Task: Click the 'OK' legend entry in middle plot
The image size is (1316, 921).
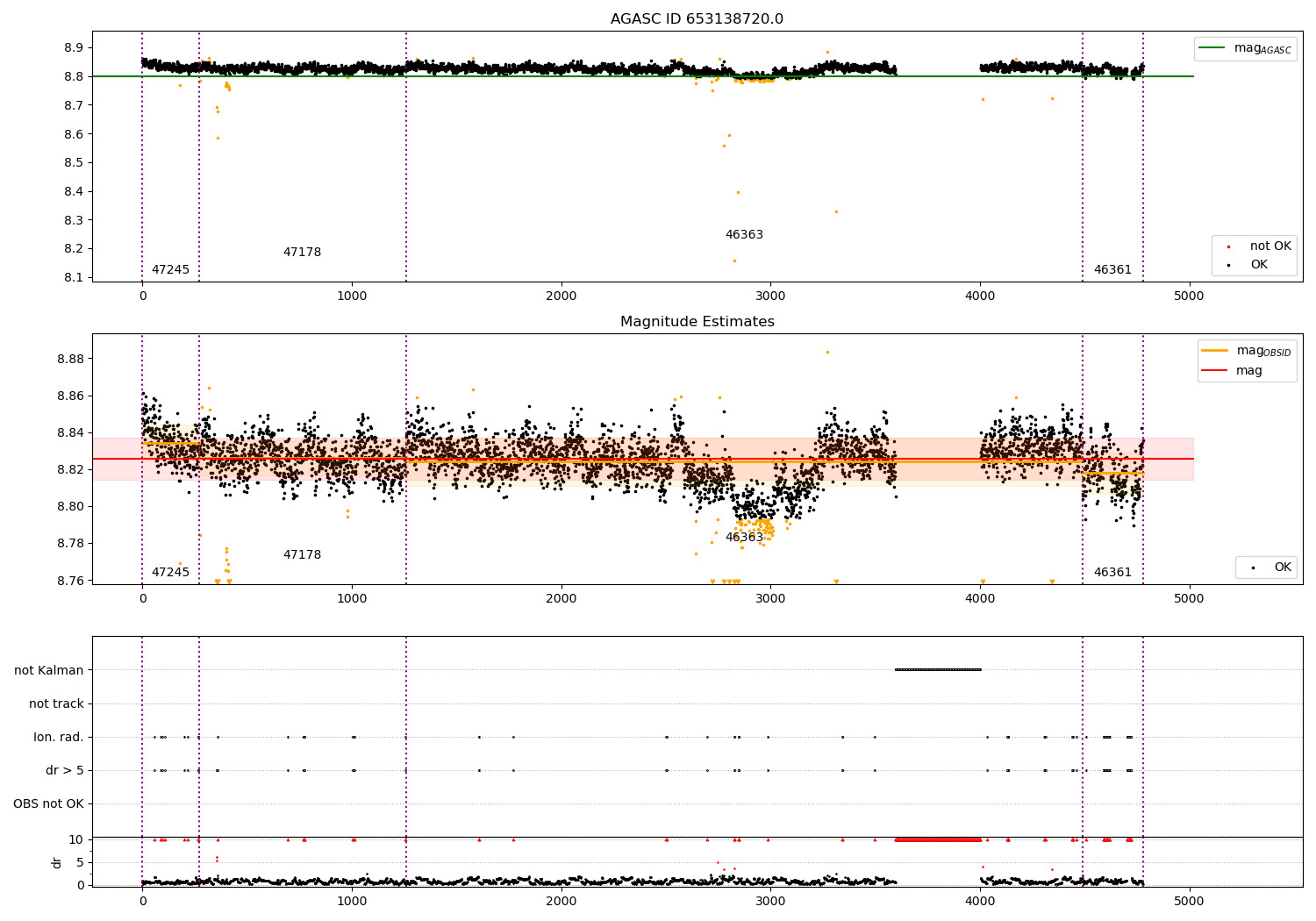Action: click(x=1270, y=568)
